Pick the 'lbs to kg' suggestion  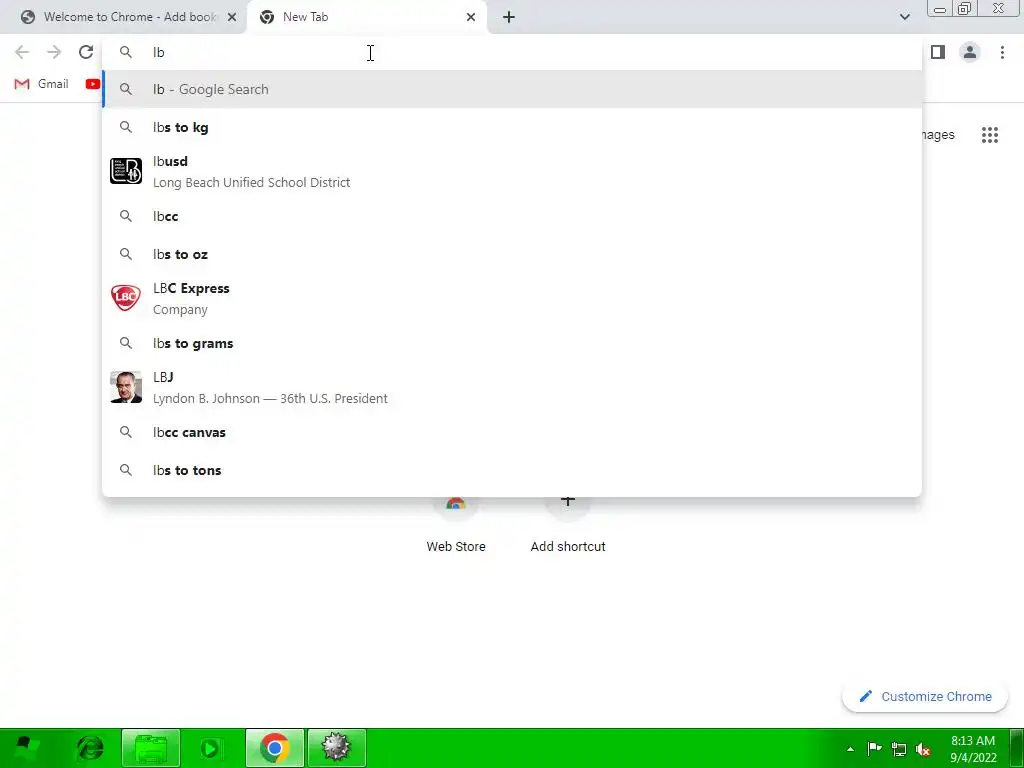point(512,127)
